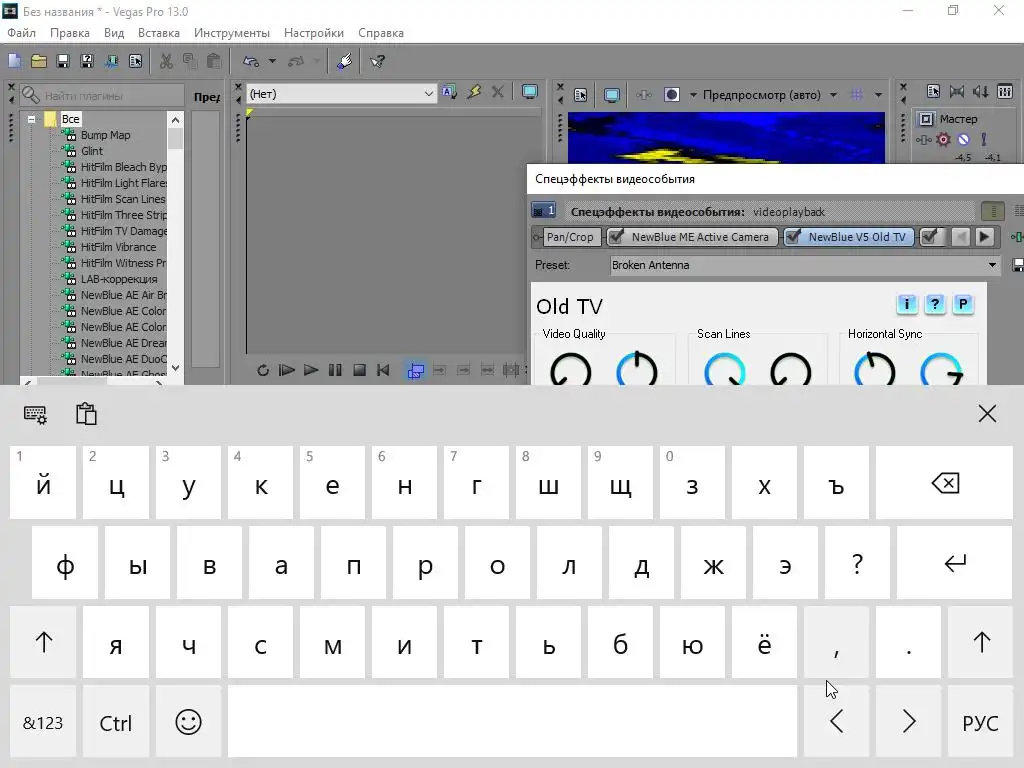The height and width of the screenshot is (768, 1024).
Task: Click Old TV info 'i' button
Action: coord(906,304)
